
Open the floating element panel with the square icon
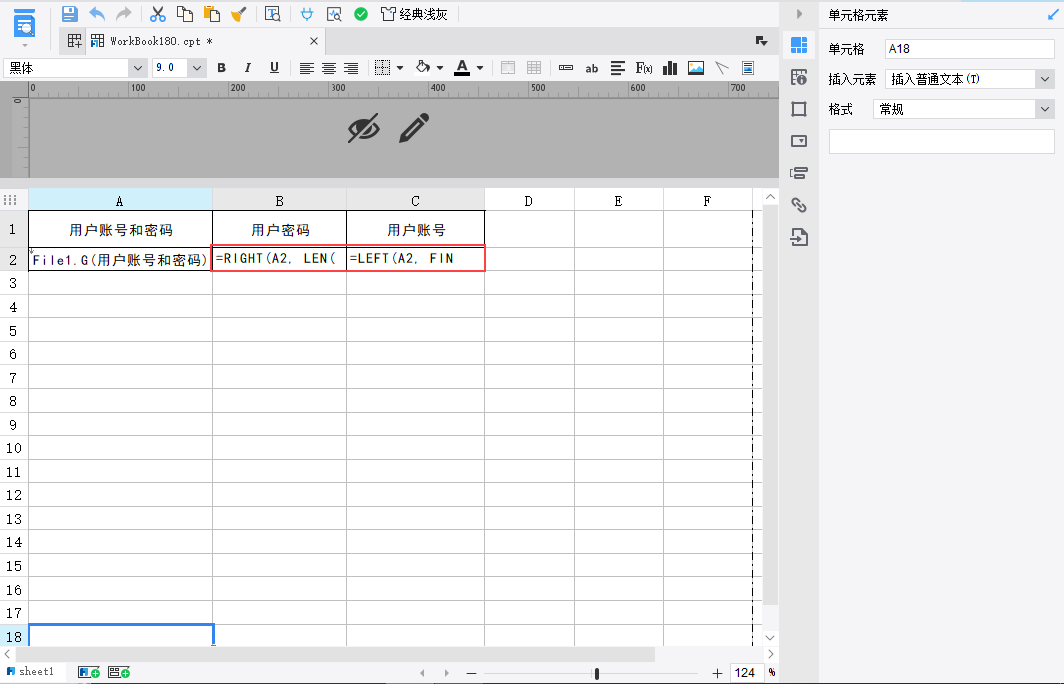tap(799, 109)
